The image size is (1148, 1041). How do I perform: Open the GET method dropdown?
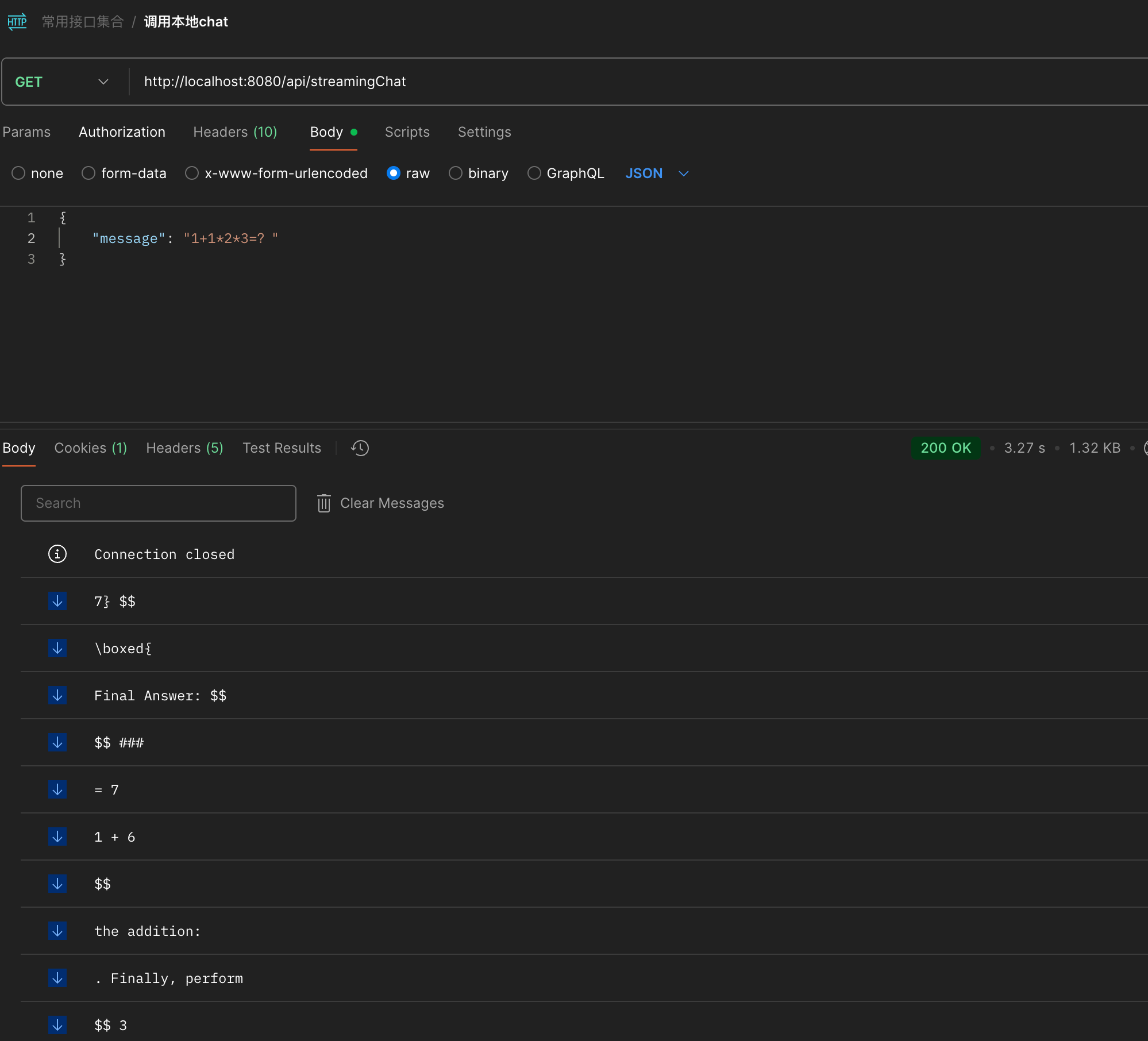point(62,82)
